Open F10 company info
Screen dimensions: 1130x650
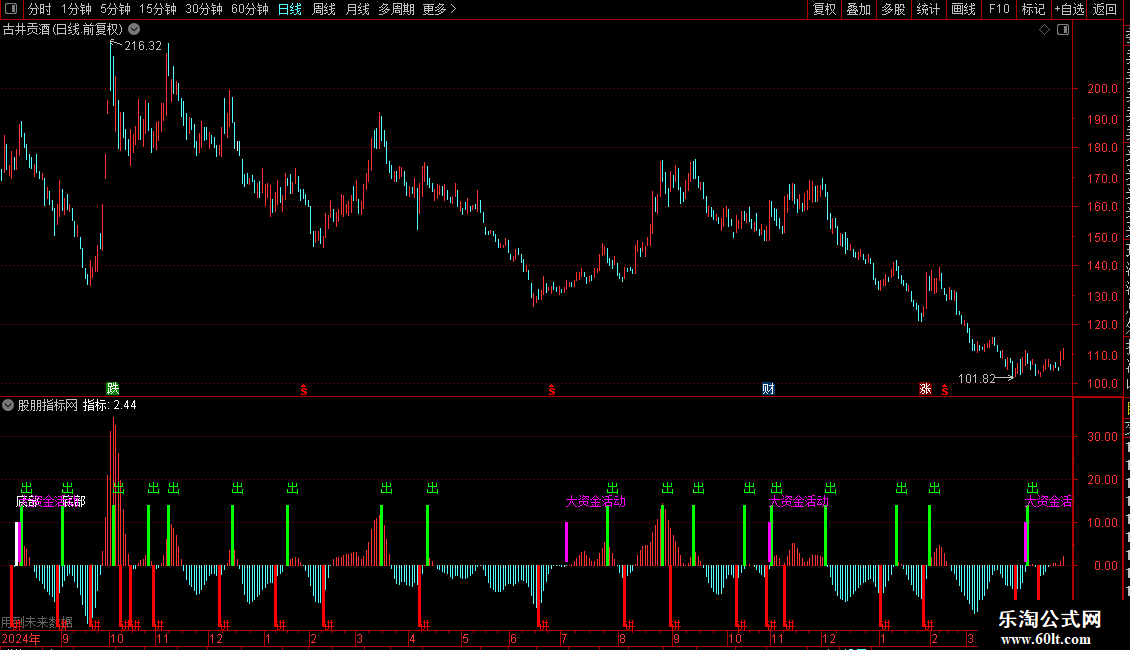(x=999, y=9)
